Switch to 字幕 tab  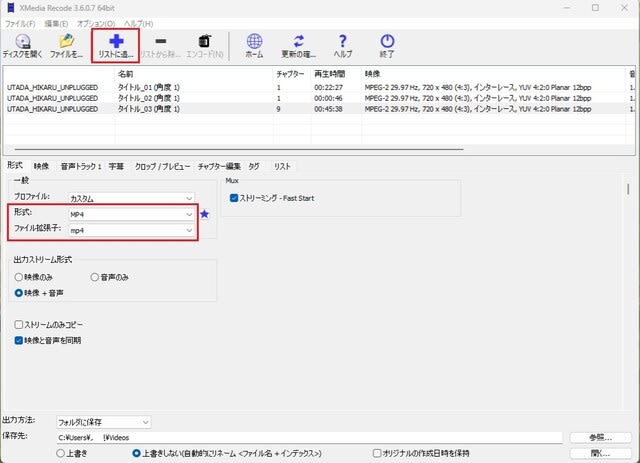tap(116, 166)
